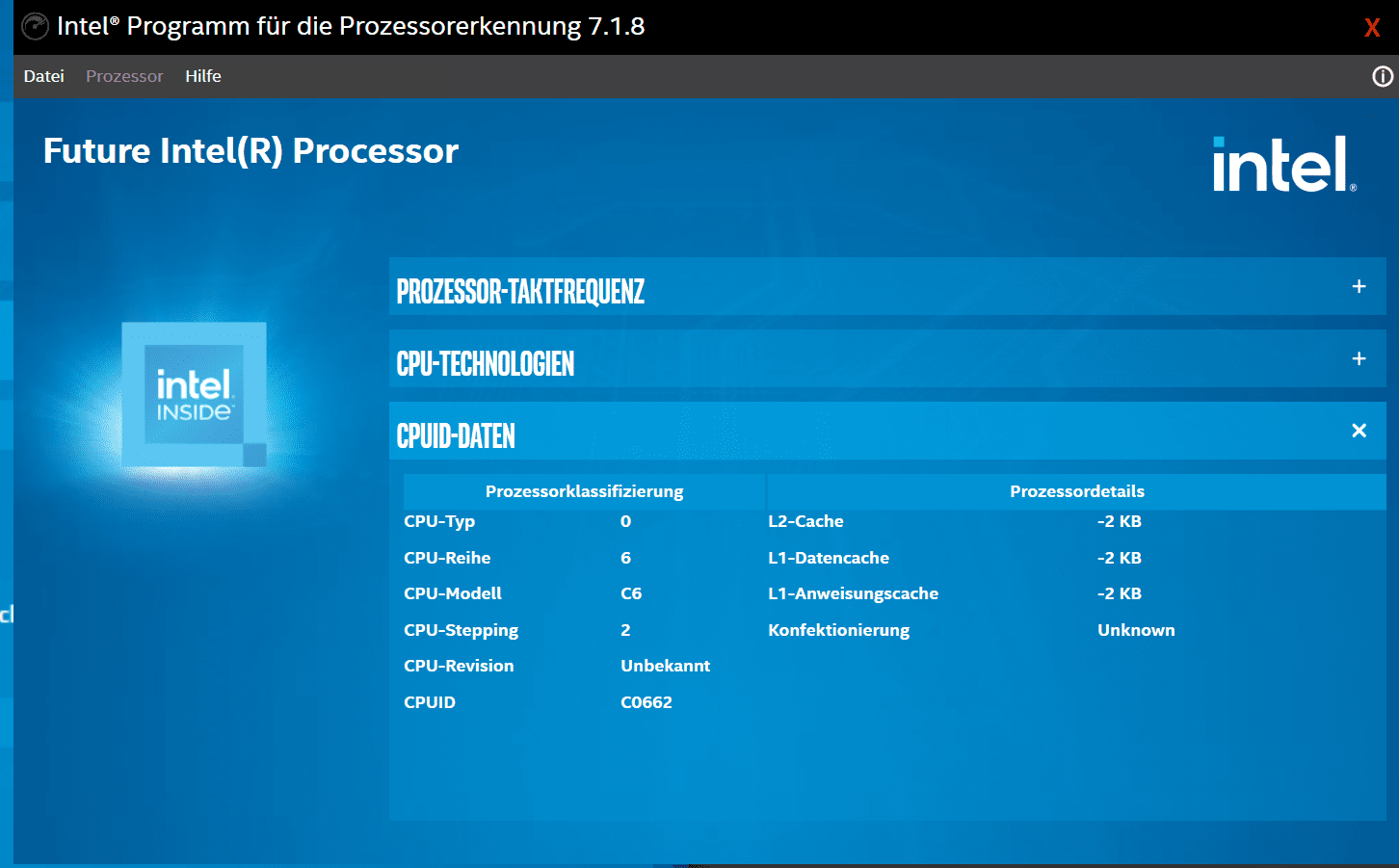Click the L1-Datencache value -2 KB
1399x868 pixels.
coord(1120,558)
